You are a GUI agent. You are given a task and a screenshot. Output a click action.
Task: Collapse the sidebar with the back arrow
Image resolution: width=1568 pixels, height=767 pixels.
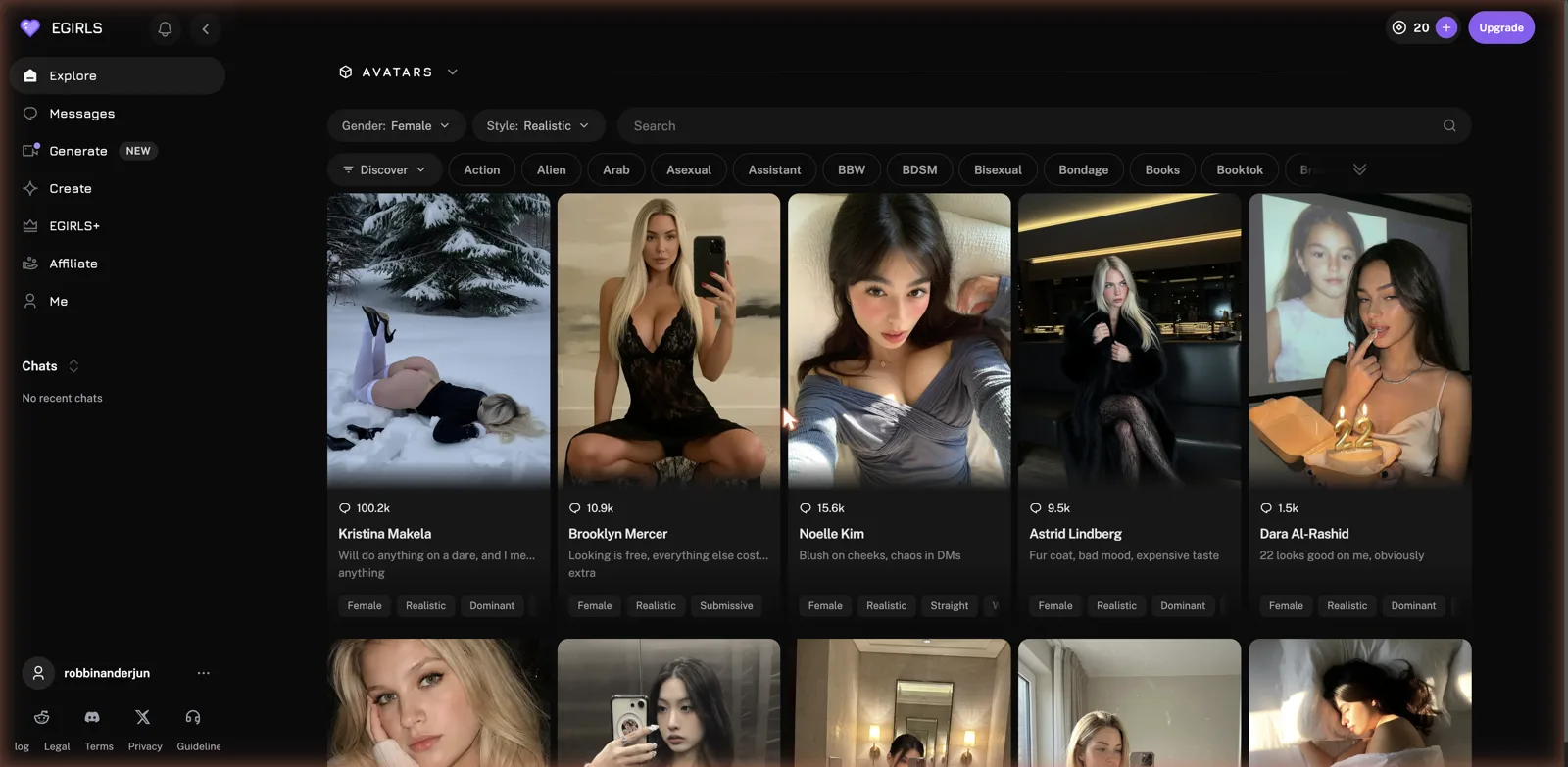coord(206,29)
